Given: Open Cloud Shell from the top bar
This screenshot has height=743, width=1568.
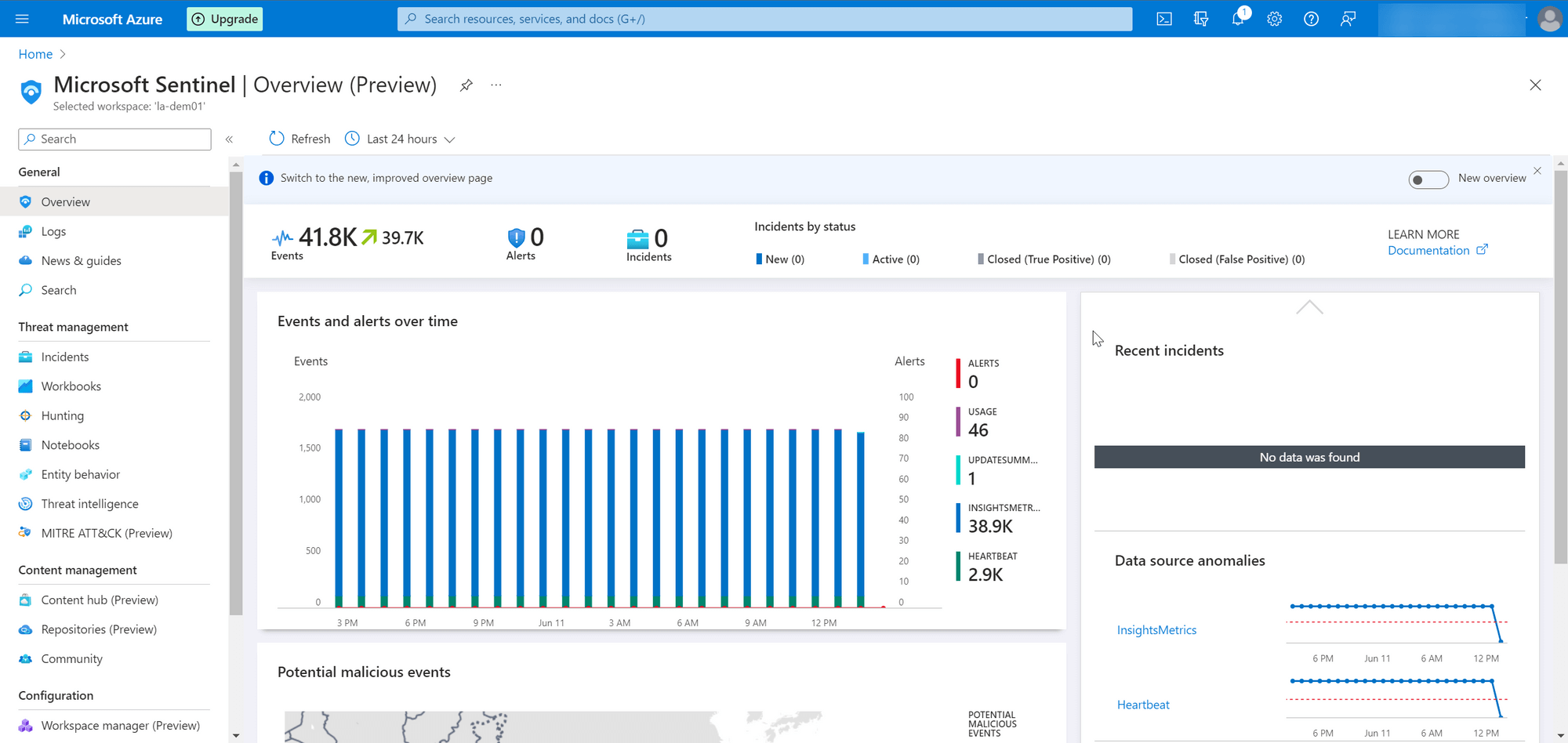Looking at the screenshot, I should 1164,19.
